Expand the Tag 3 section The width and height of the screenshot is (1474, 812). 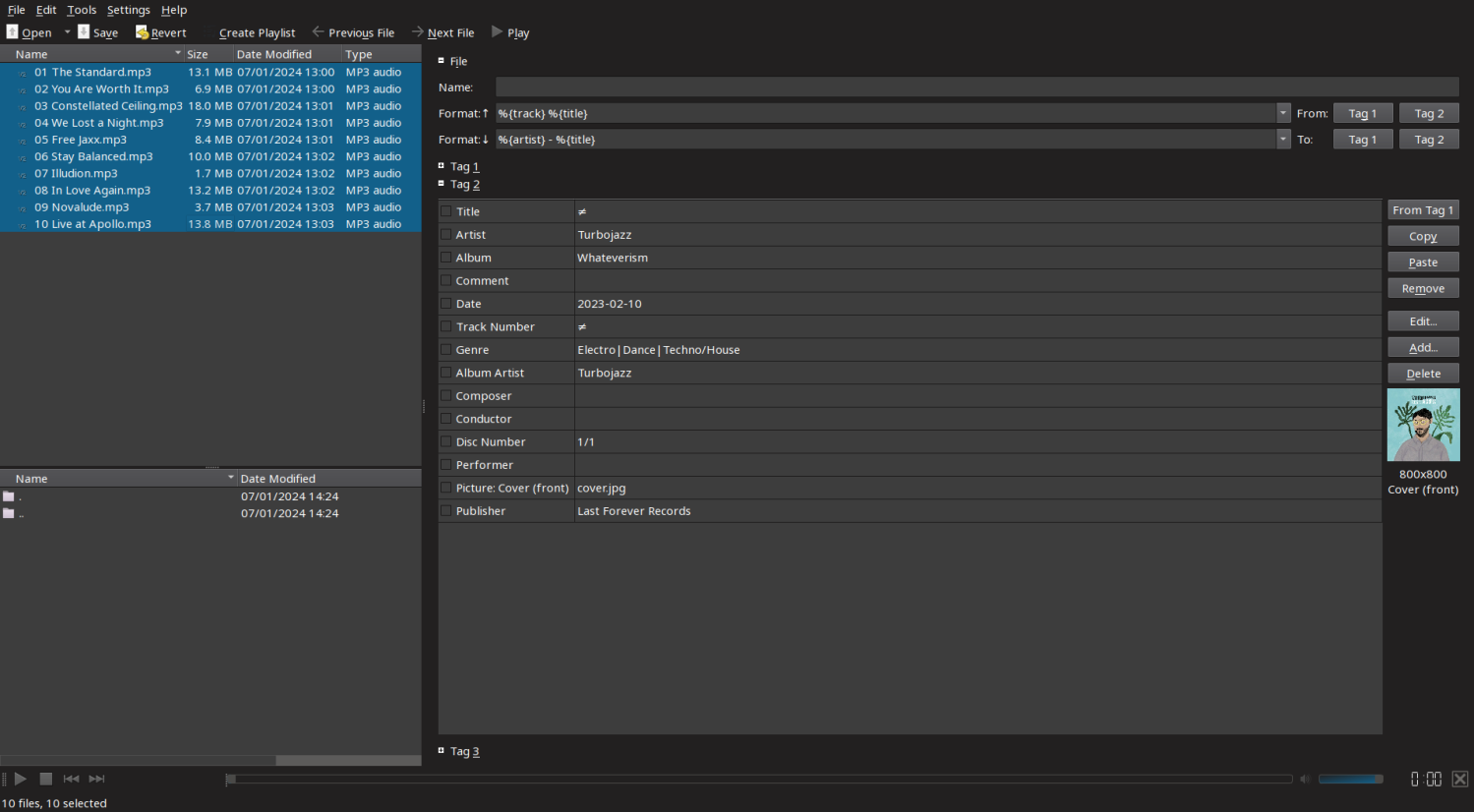click(442, 751)
